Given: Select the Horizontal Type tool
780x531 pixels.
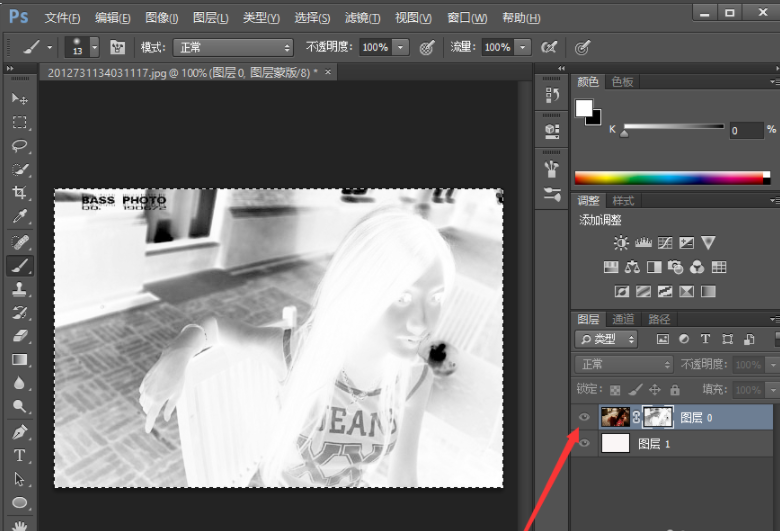Looking at the screenshot, I should 19,455.
